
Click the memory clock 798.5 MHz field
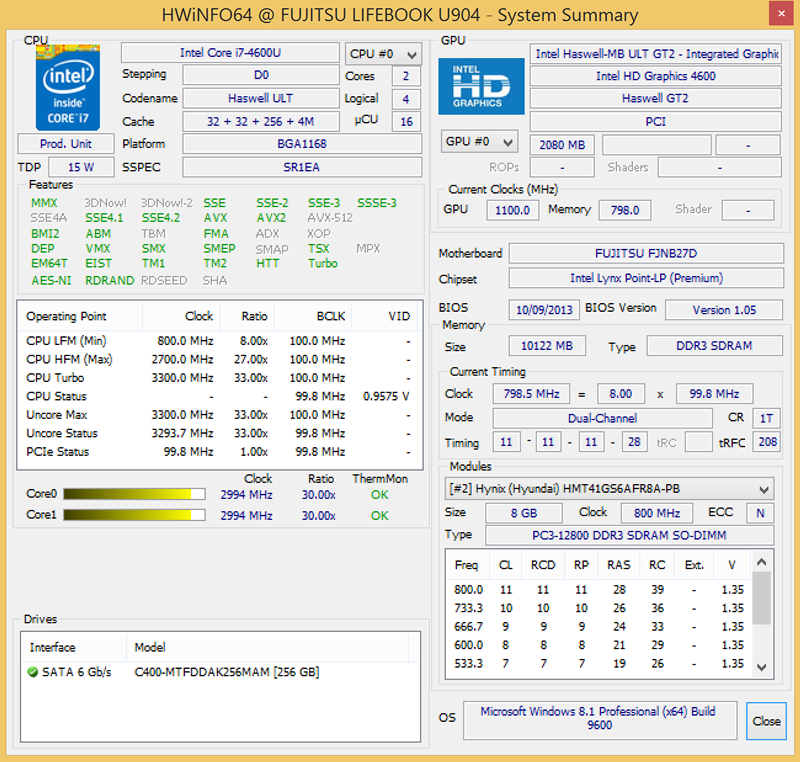(x=531, y=394)
